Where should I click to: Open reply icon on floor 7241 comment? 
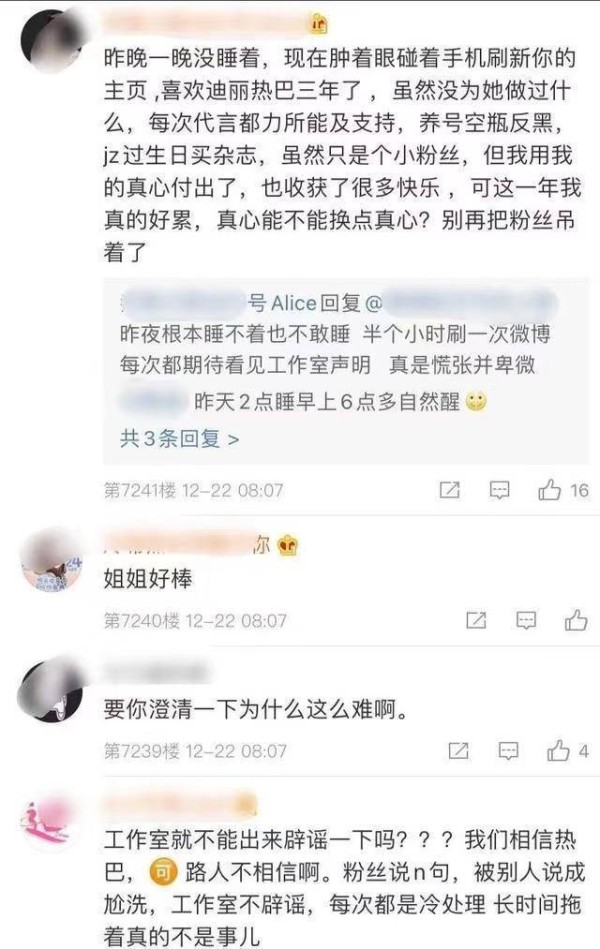coord(499,490)
